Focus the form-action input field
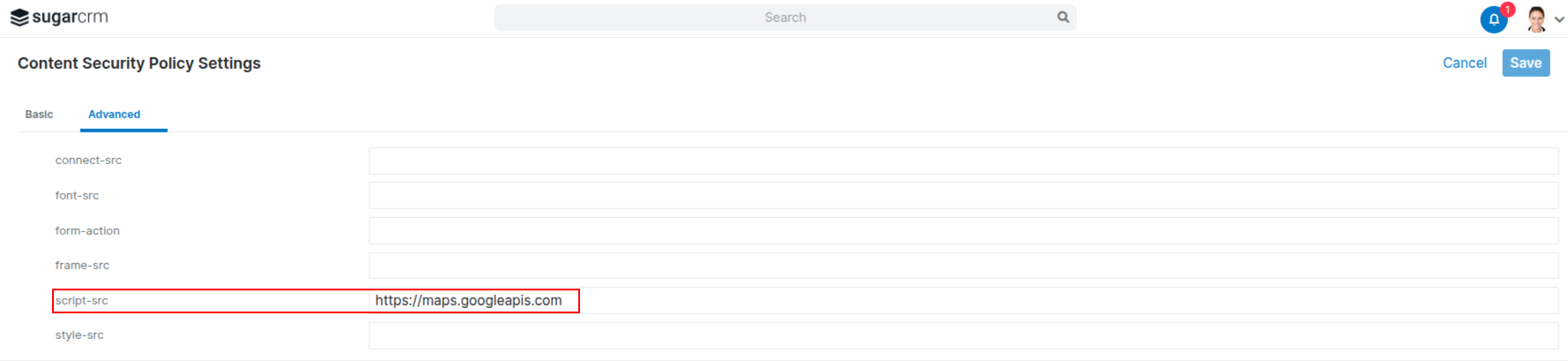The width and height of the screenshot is (1568, 361). 963,231
